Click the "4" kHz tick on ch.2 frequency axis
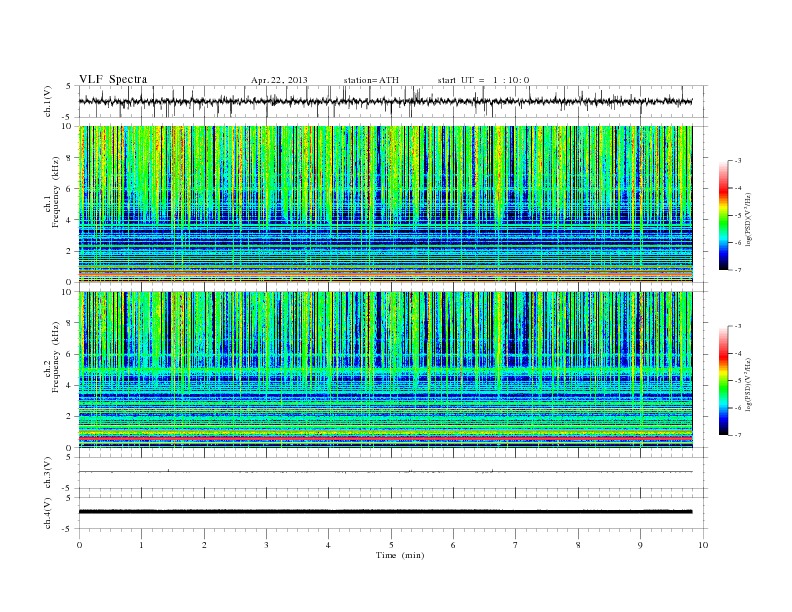This screenshot has width=792, height=612. pyautogui.click(x=69, y=386)
